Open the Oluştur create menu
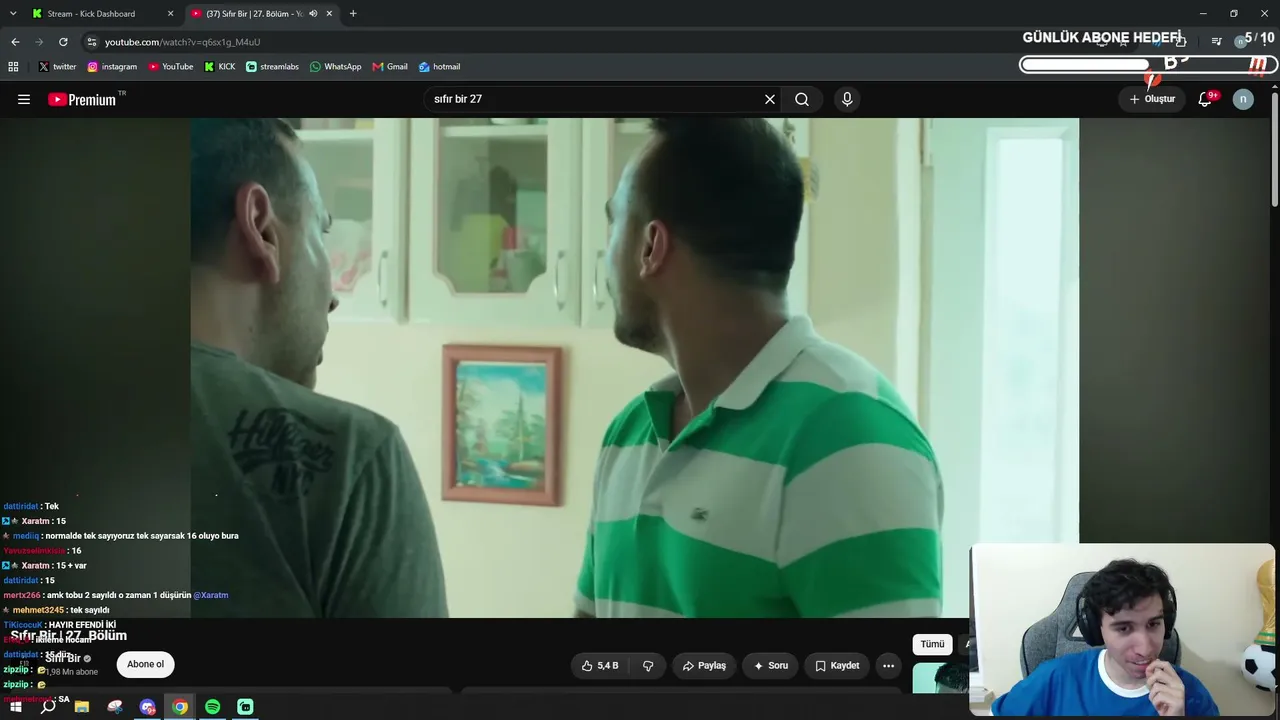This screenshot has width=1280, height=720. point(1152,99)
